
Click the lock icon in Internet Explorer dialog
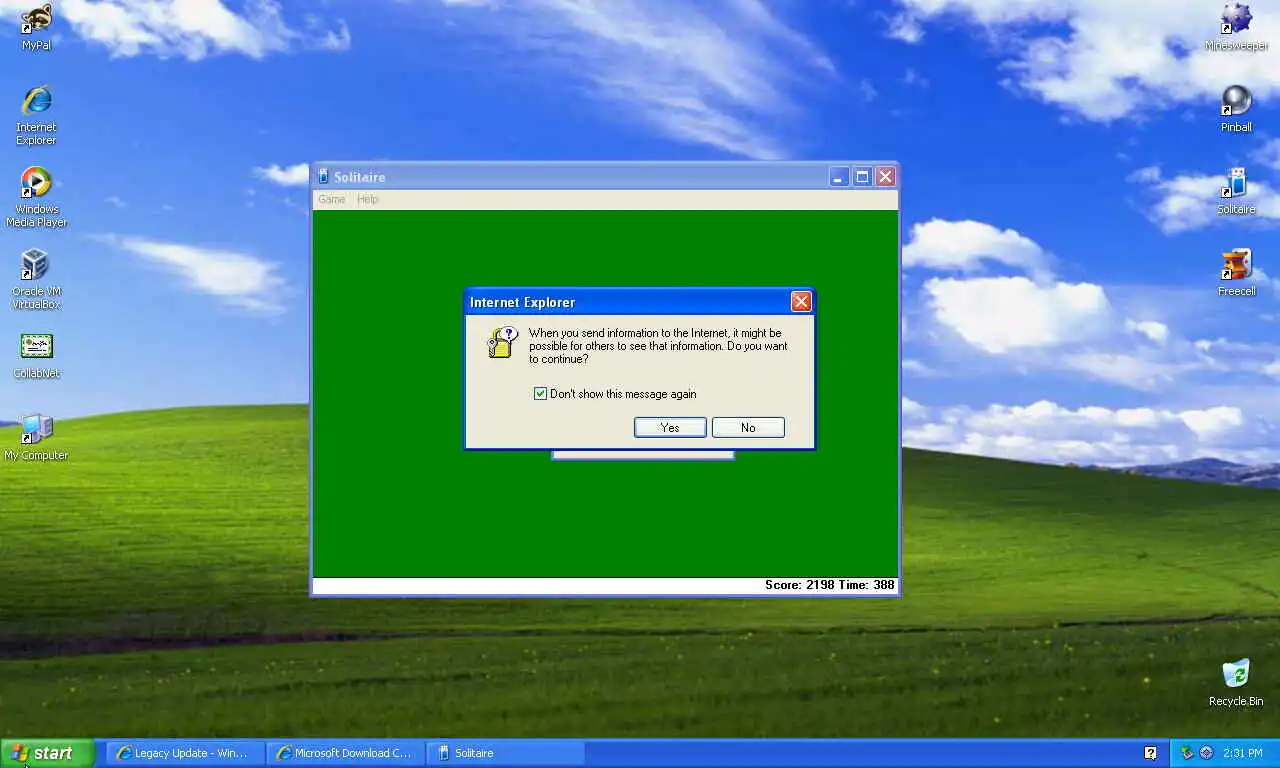[x=501, y=342]
